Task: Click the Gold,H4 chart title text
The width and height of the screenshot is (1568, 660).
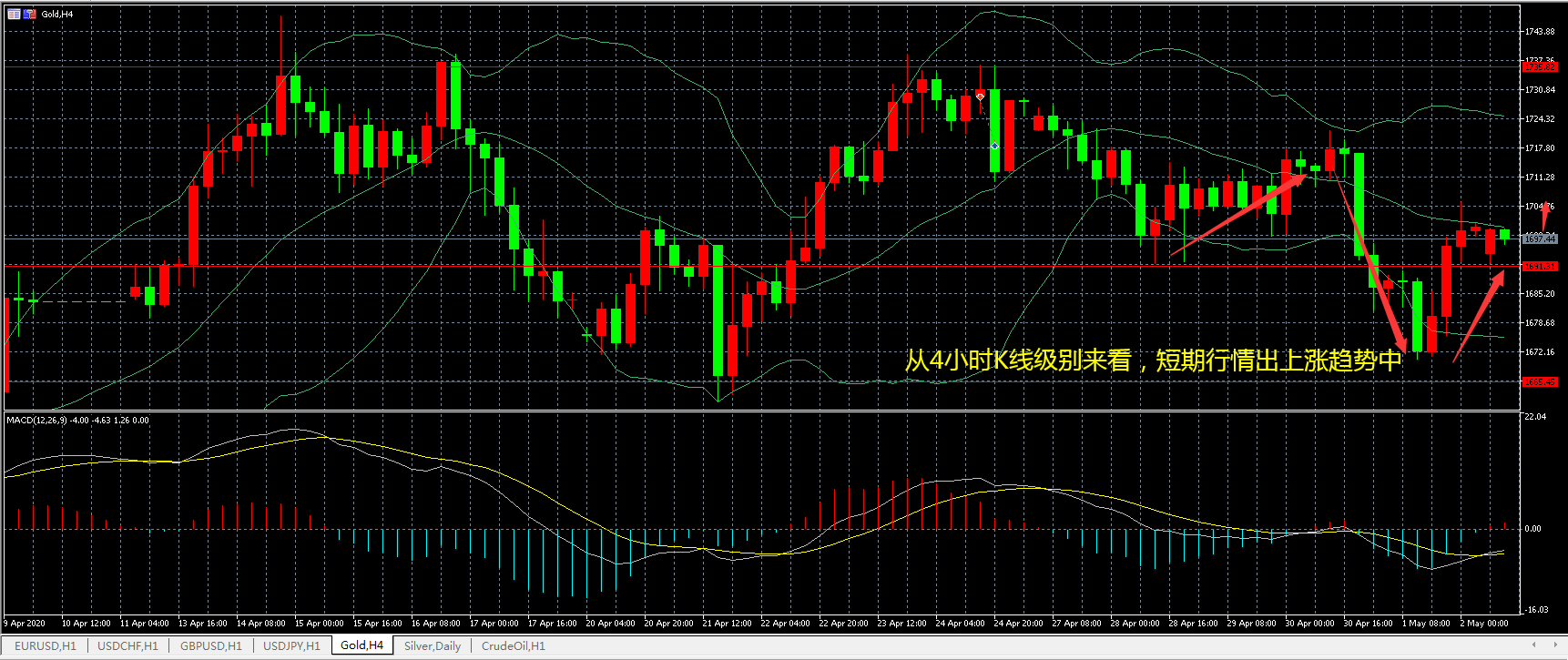Action: pyautogui.click(x=57, y=14)
